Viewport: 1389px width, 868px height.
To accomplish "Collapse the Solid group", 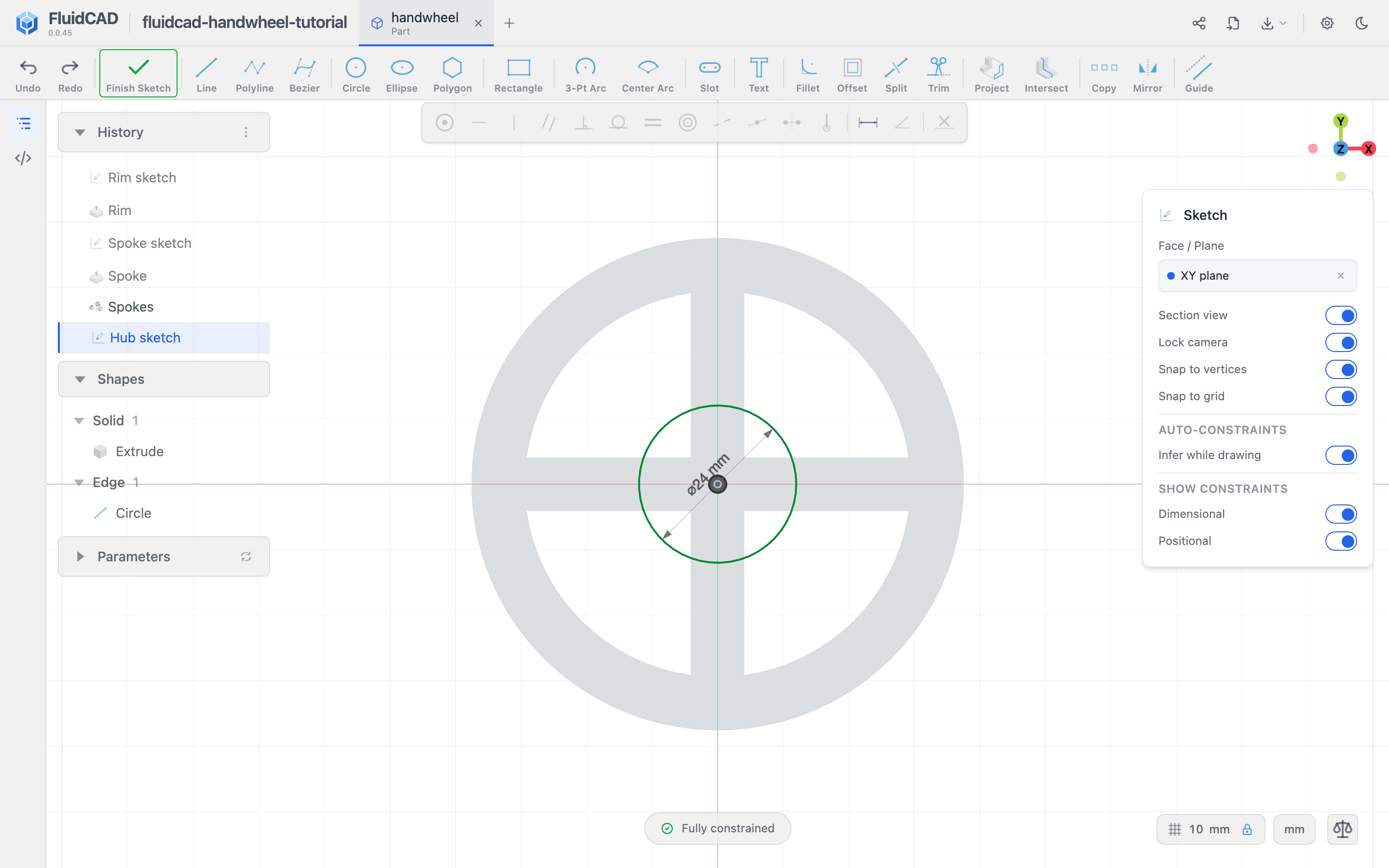I will (79, 421).
